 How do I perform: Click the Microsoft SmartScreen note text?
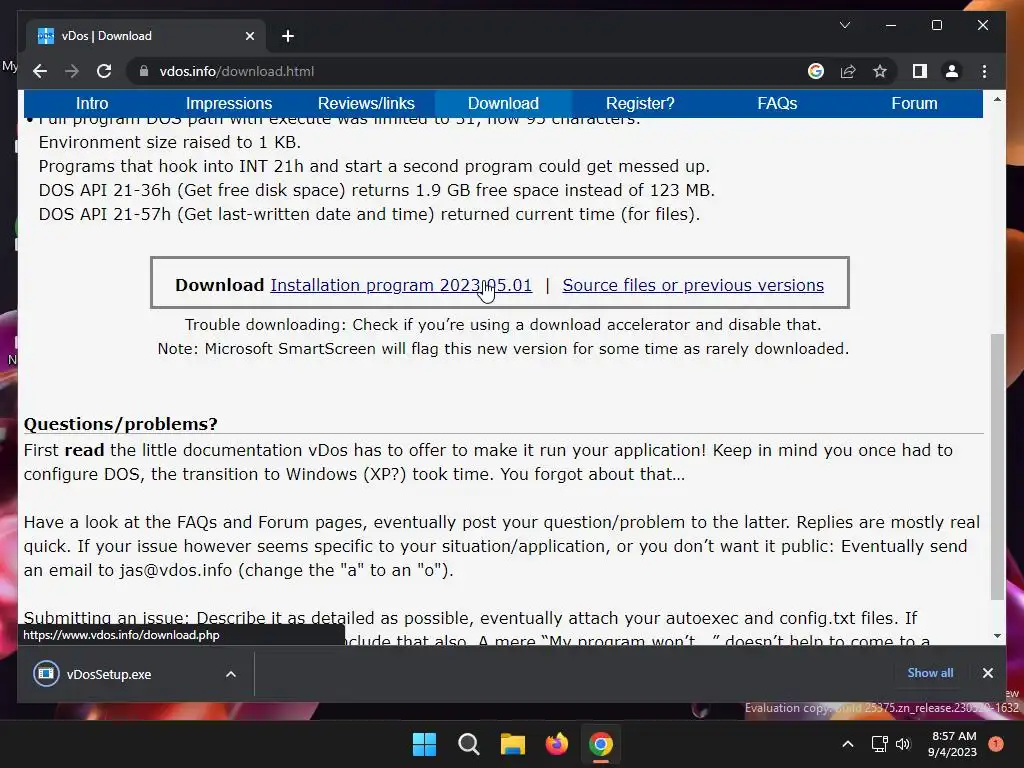point(503,349)
